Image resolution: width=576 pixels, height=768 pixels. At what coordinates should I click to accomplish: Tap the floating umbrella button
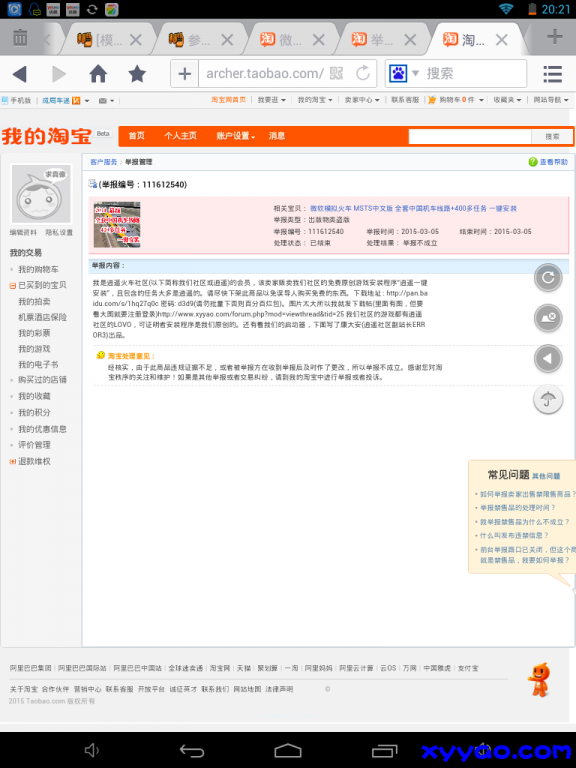548,399
